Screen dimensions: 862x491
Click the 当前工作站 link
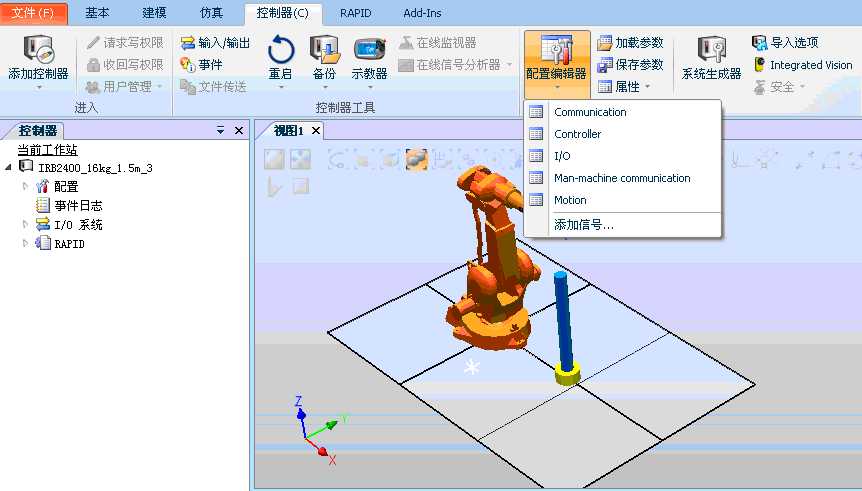[x=47, y=150]
